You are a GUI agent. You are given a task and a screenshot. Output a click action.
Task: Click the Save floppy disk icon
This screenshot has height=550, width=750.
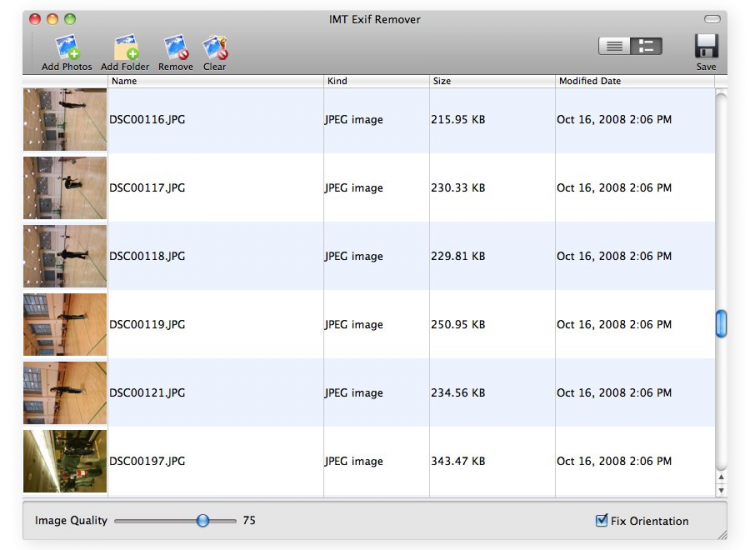click(706, 46)
